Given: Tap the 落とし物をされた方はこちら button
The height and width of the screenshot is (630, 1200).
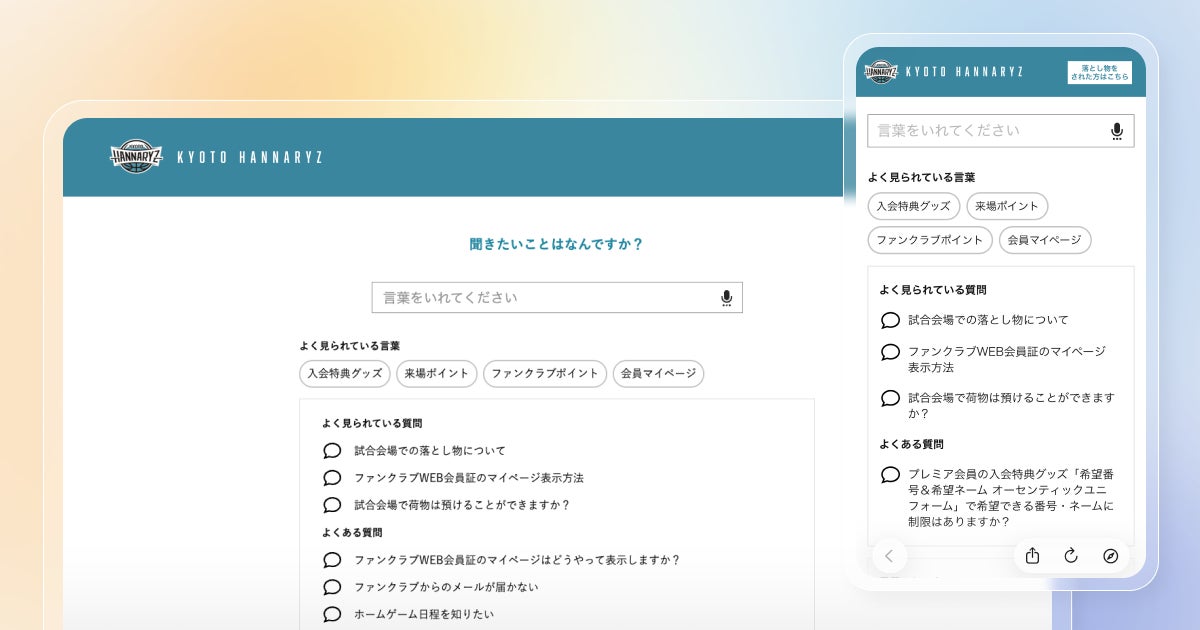Looking at the screenshot, I should pyautogui.click(x=1100, y=72).
